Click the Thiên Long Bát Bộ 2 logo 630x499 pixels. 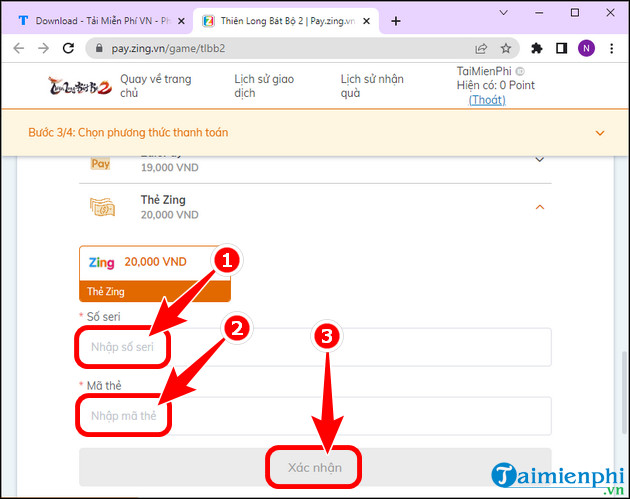point(80,86)
